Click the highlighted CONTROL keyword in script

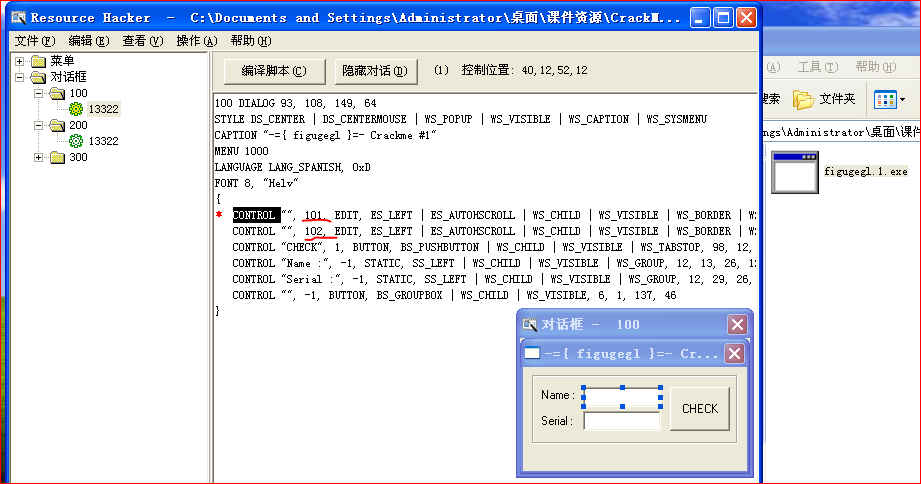click(x=256, y=215)
